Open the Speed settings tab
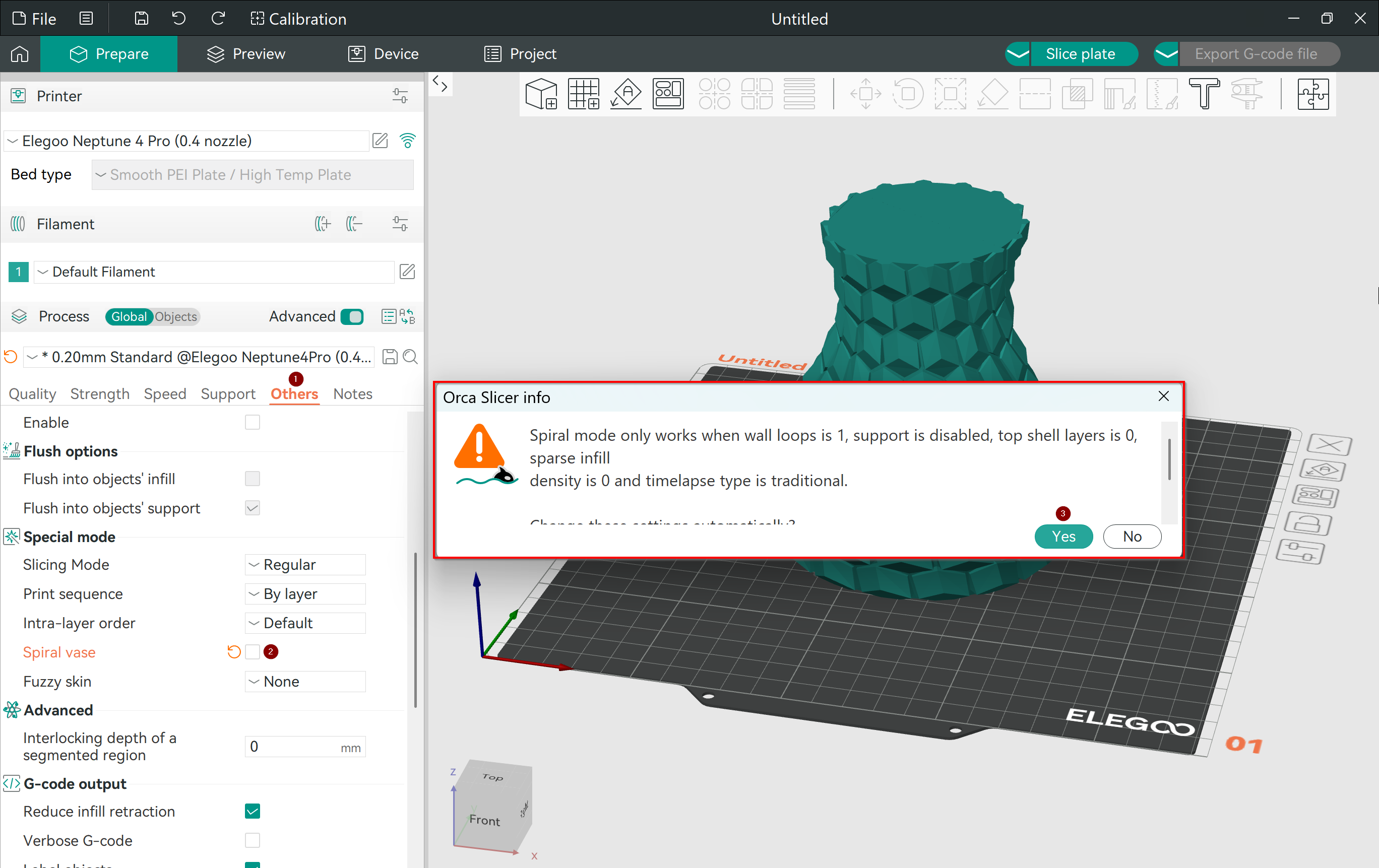This screenshot has height=868, width=1379. (165, 394)
